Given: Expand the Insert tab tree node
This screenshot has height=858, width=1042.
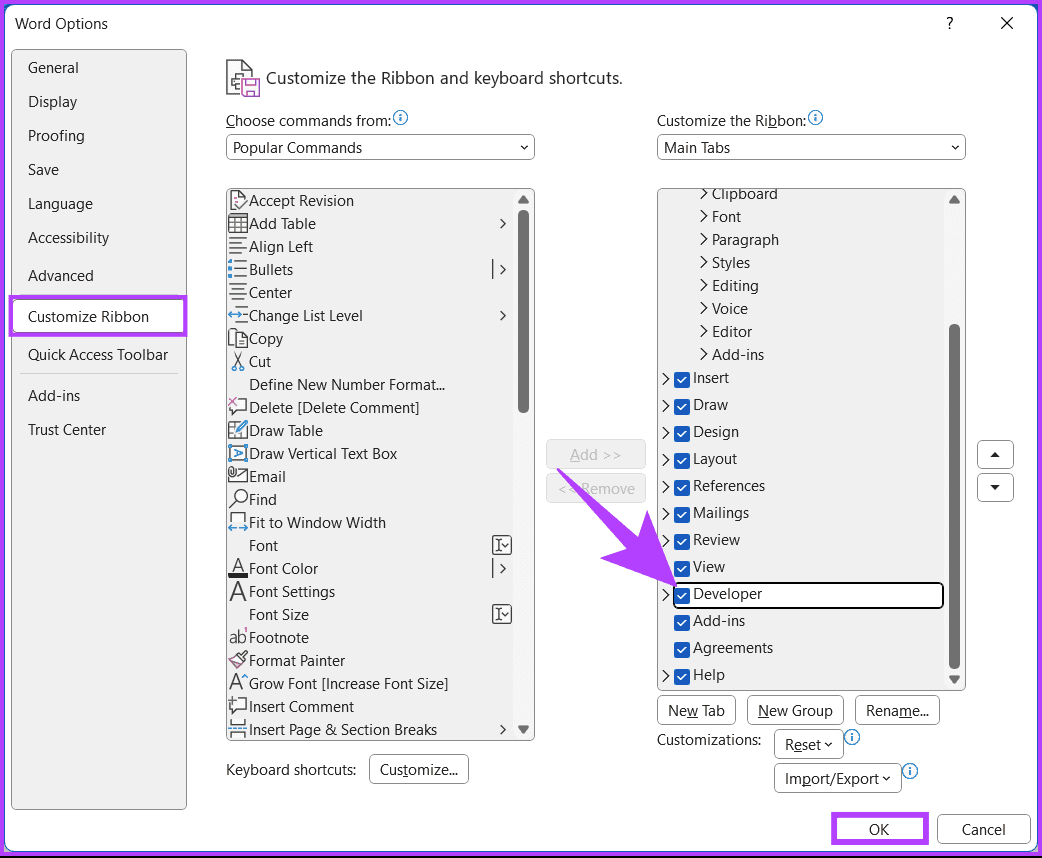Looking at the screenshot, I should 666,379.
